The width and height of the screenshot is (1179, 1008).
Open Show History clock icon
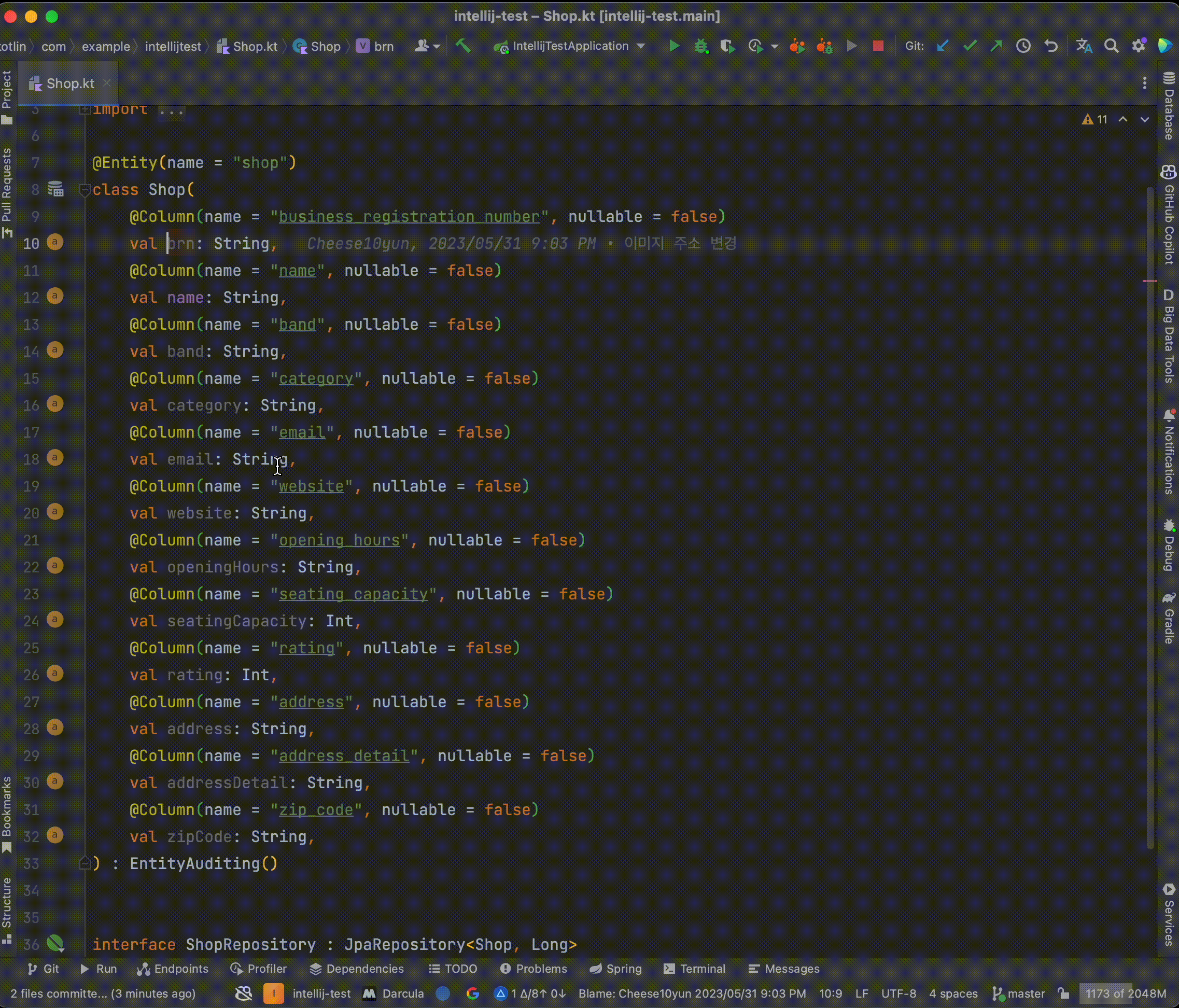[1023, 46]
